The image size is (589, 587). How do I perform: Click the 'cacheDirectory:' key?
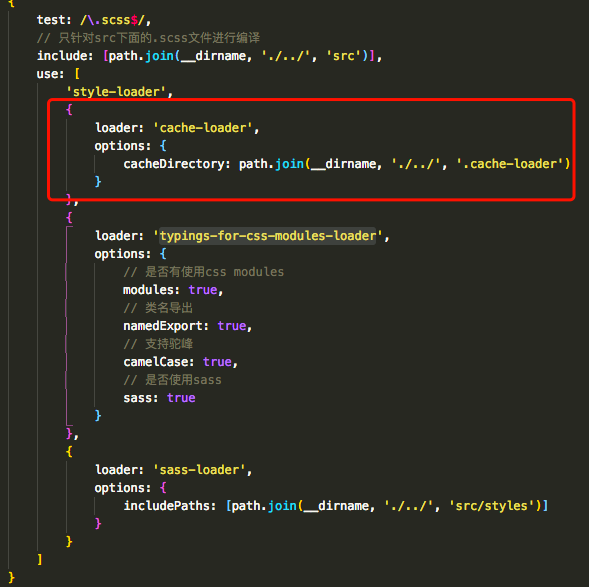point(177,164)
